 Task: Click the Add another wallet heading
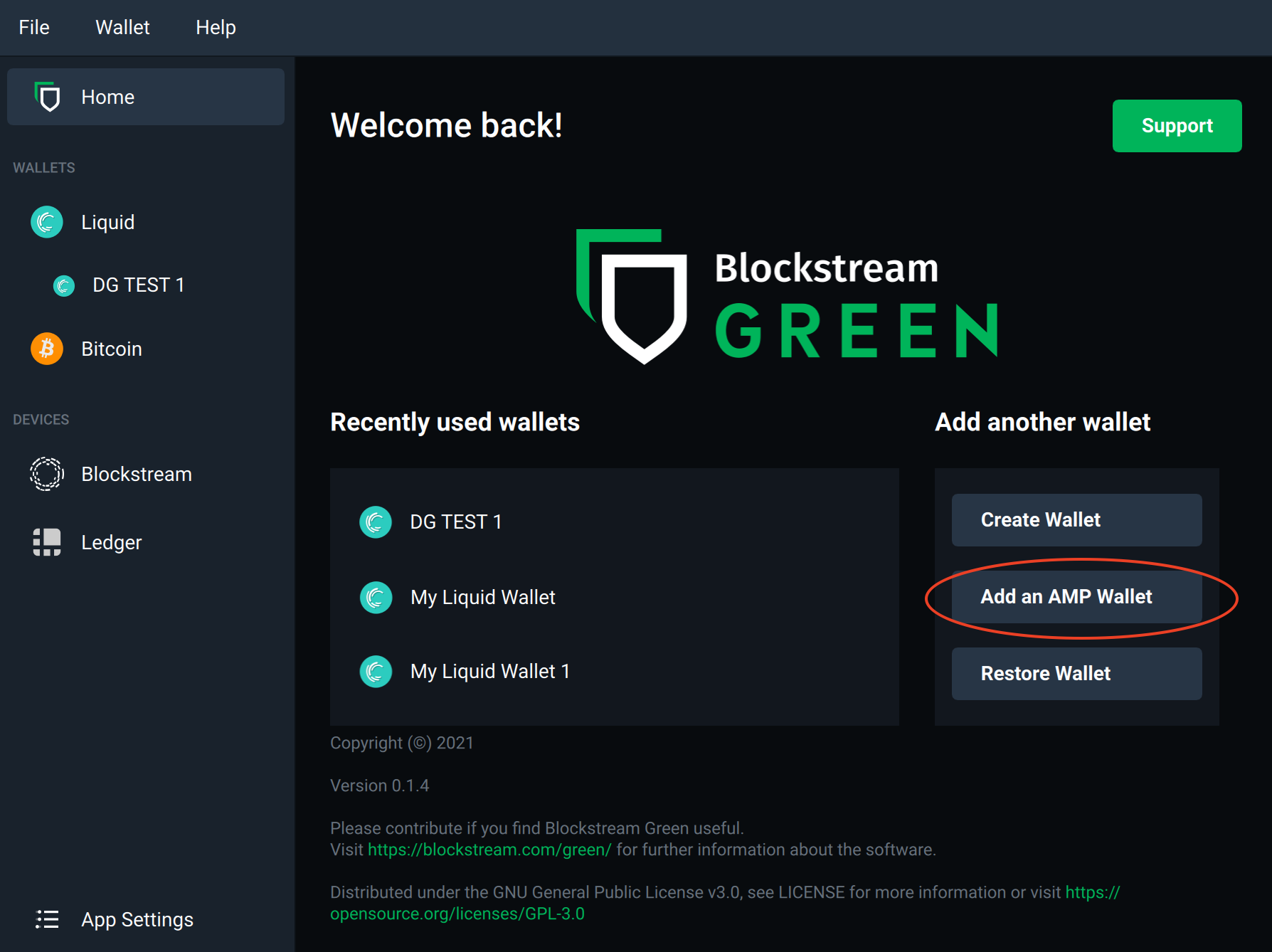tap(1043, 423)
